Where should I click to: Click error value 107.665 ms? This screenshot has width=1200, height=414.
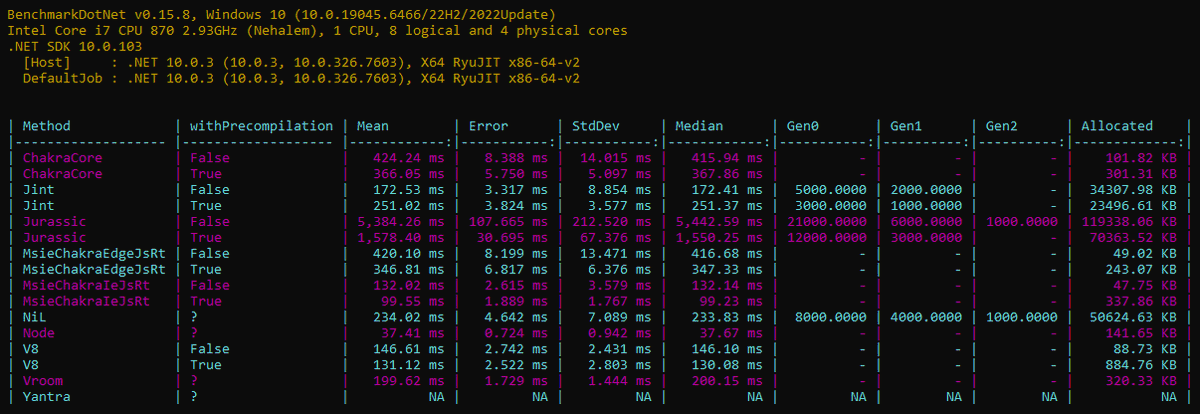tap(510, 220)
